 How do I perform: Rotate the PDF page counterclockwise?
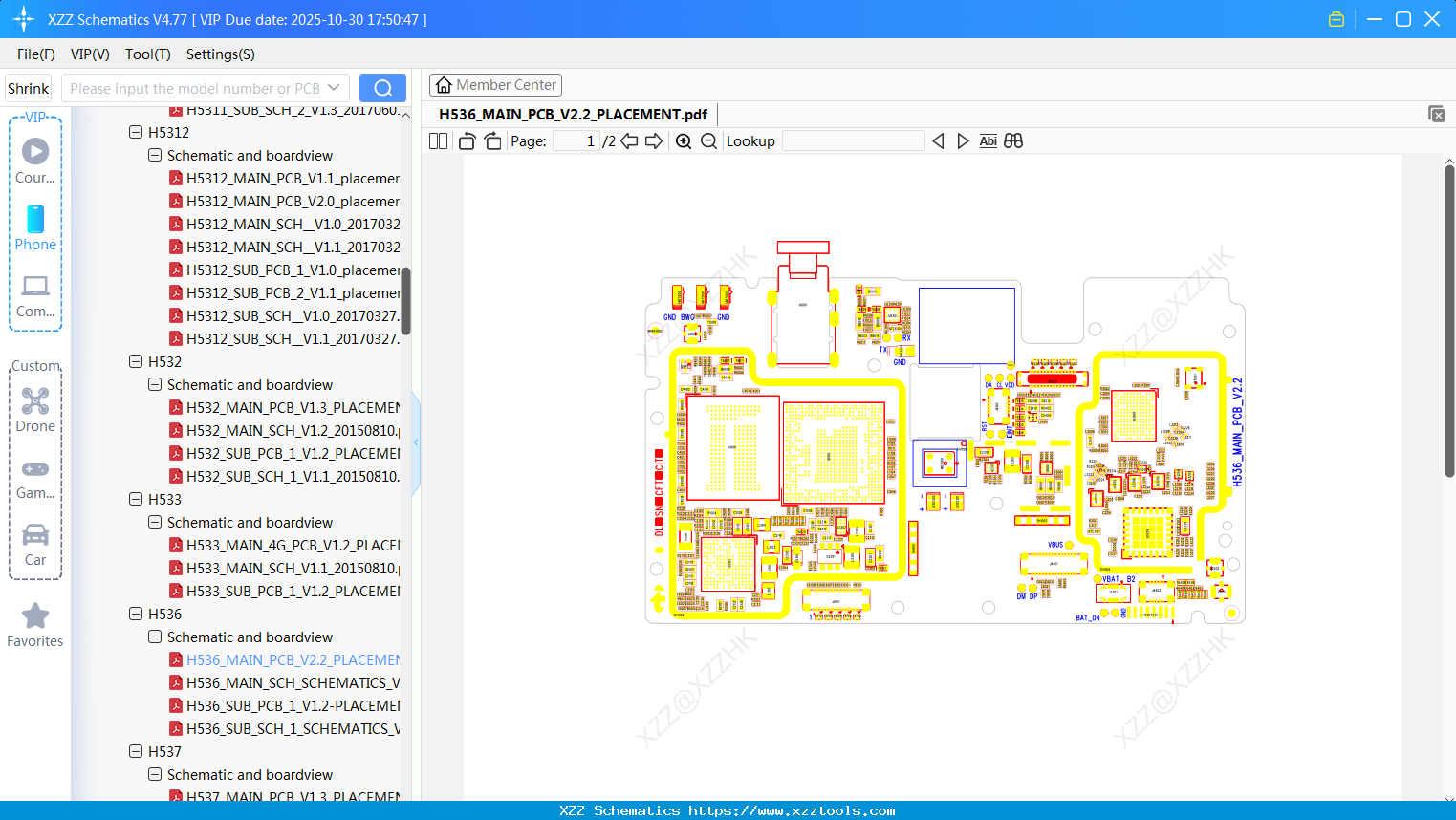pos(466,140)
